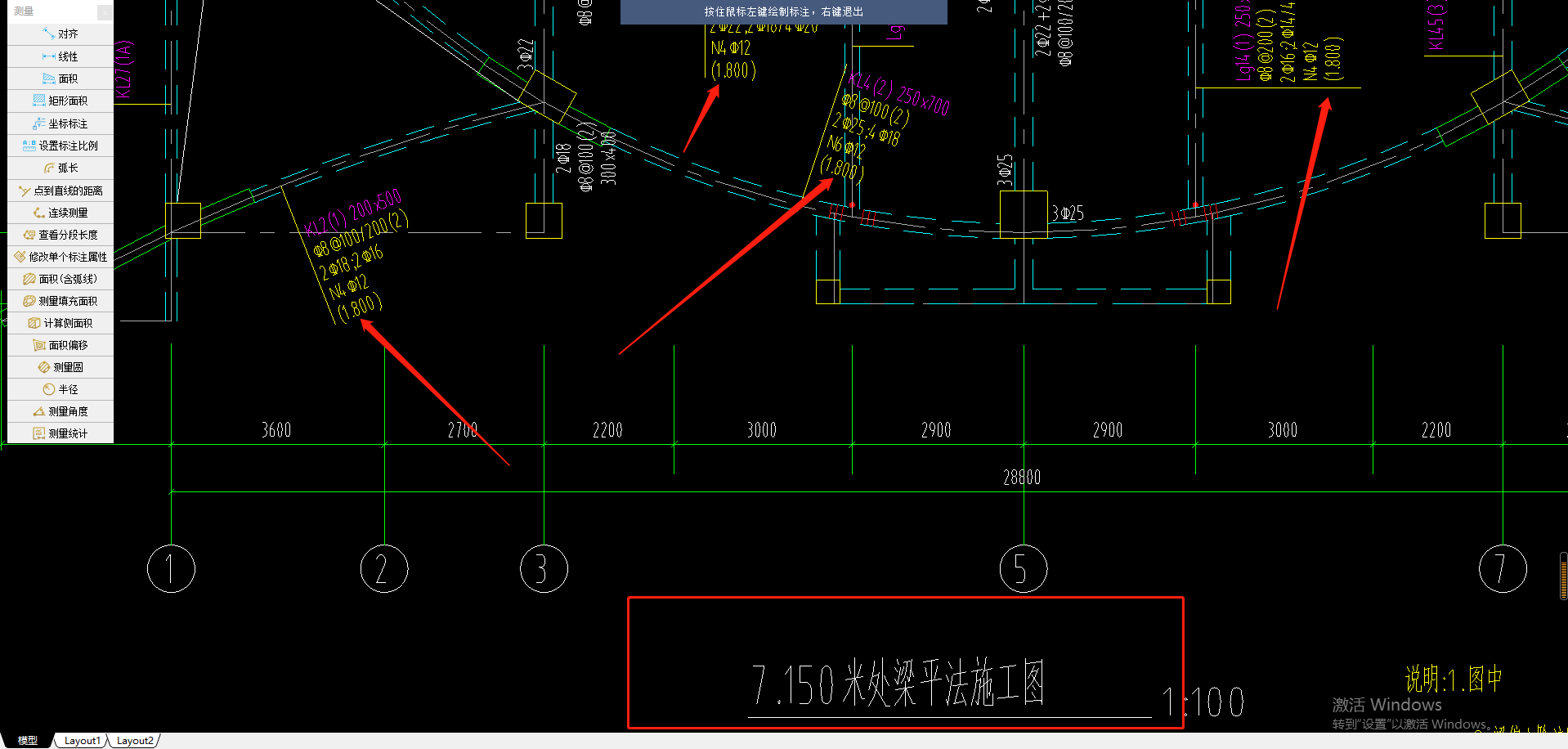
Task: Click axis bubble number 3
Action: click(544, 568)
